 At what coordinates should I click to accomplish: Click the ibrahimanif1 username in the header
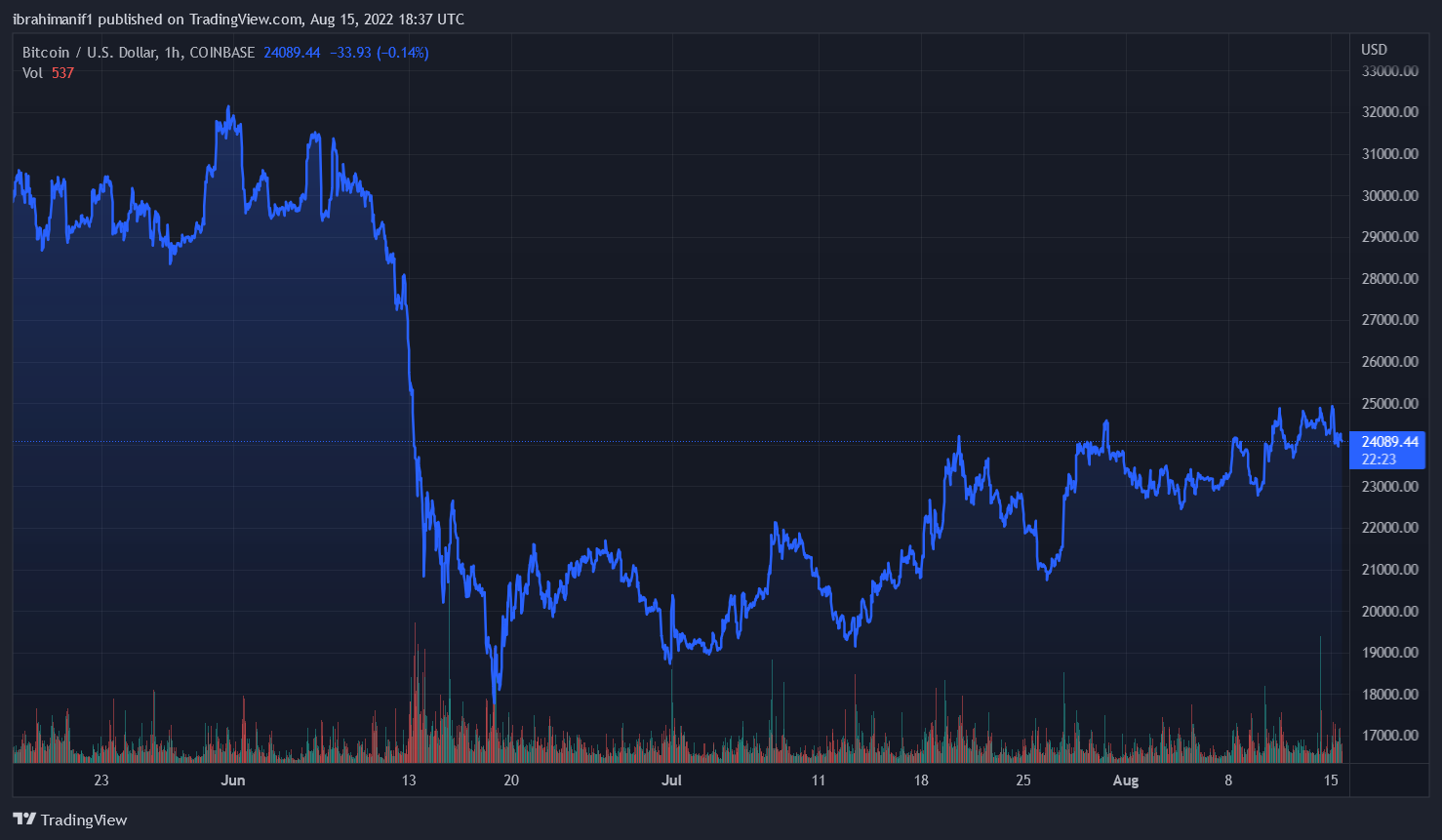coord(53,20)
